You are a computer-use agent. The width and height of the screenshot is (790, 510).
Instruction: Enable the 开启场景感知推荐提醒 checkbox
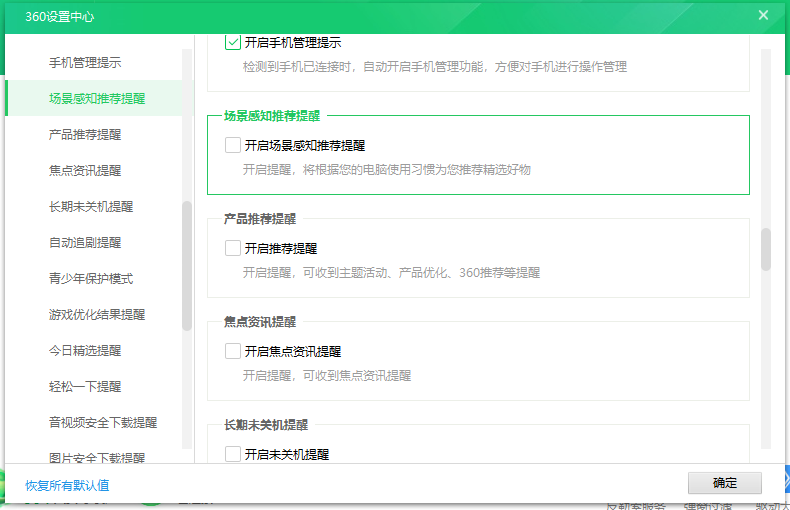[x=233, y=145]
